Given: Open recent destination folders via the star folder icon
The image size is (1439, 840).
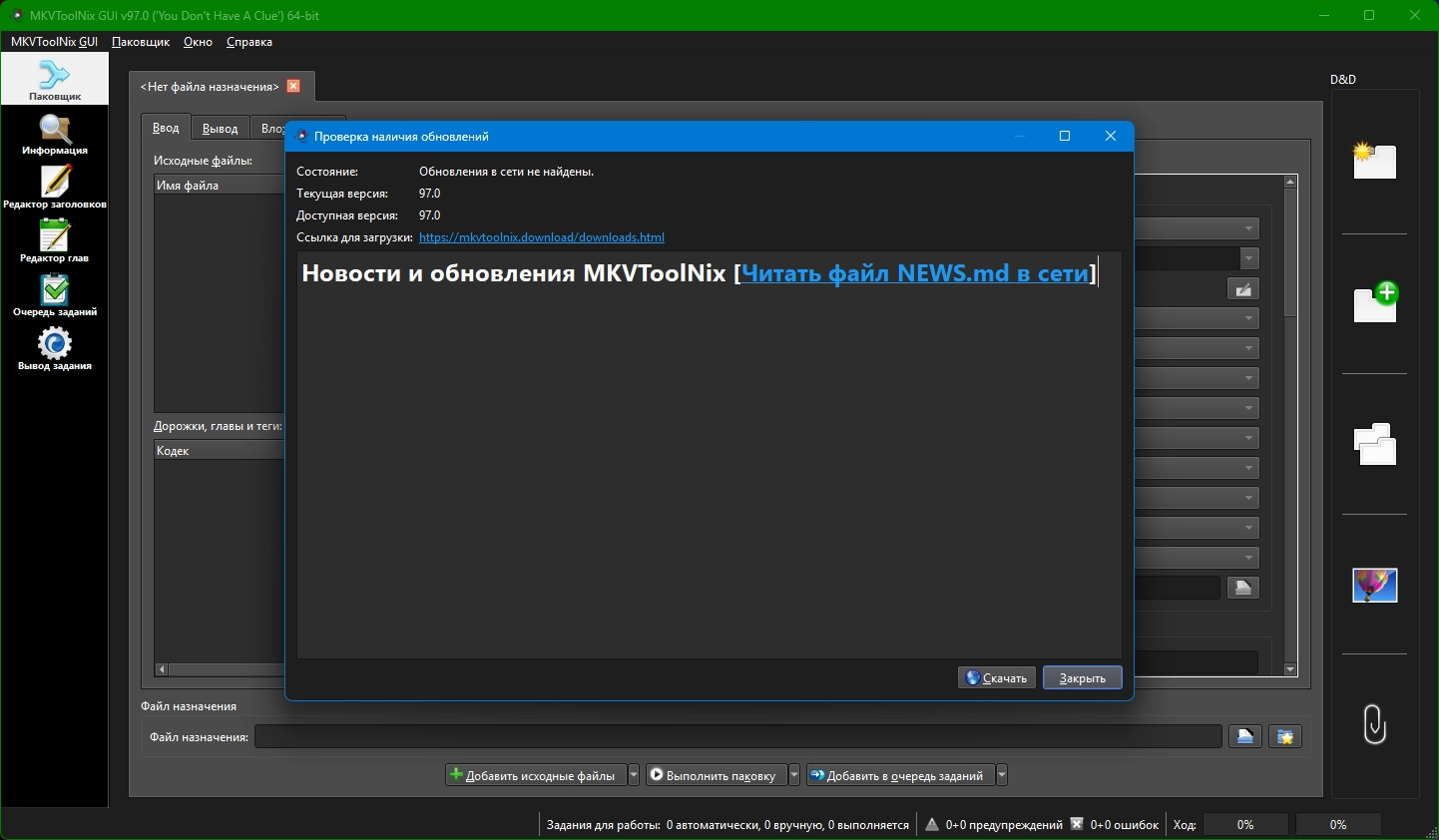Looking at the screenshot, I should (1285, 737).
